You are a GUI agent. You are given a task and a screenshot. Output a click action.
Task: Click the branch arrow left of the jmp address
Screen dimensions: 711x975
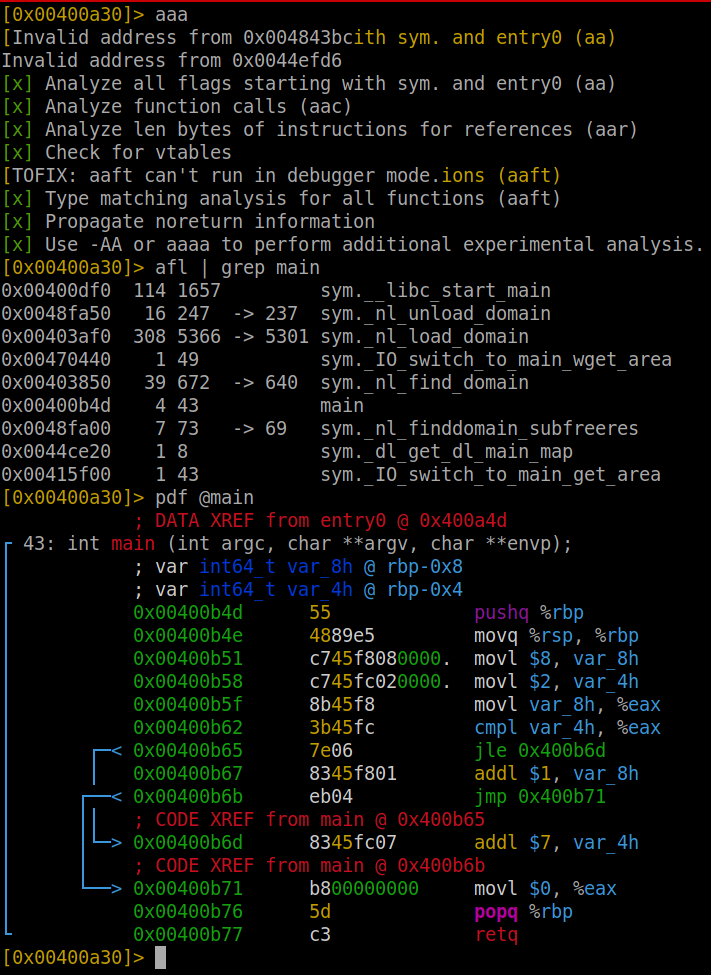[115, 797]
